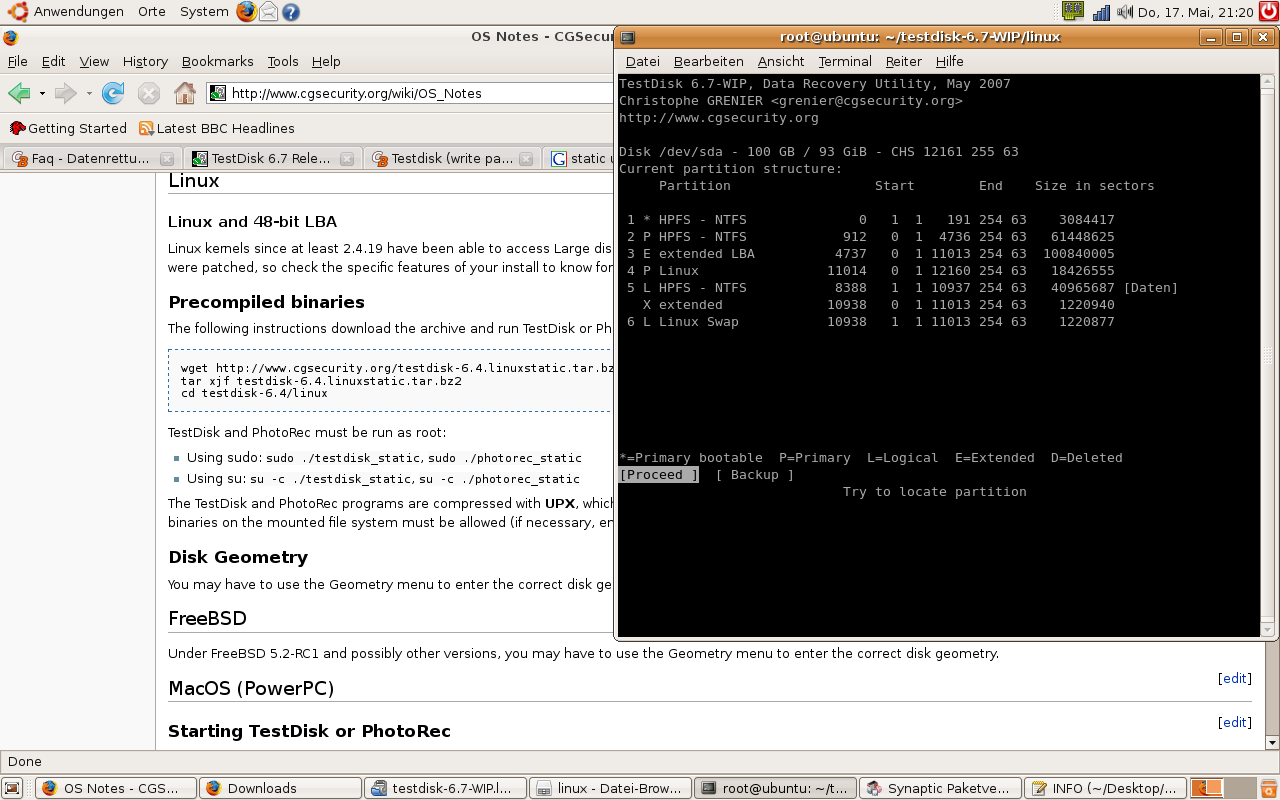The height and width of the screenshot is (800, 1280).
Task: Select Backup option in TestDisk
Action: coord(755,475)
